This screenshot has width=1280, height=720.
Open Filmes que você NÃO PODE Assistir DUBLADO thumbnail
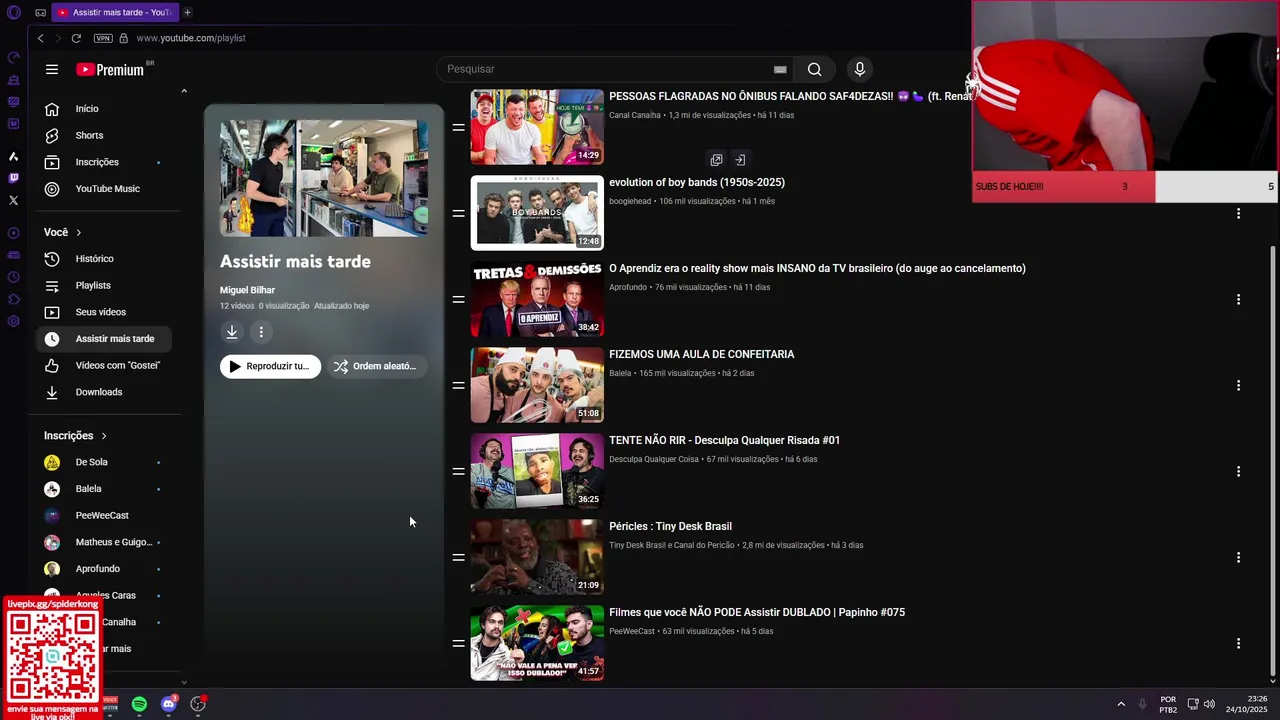[537, 643]
